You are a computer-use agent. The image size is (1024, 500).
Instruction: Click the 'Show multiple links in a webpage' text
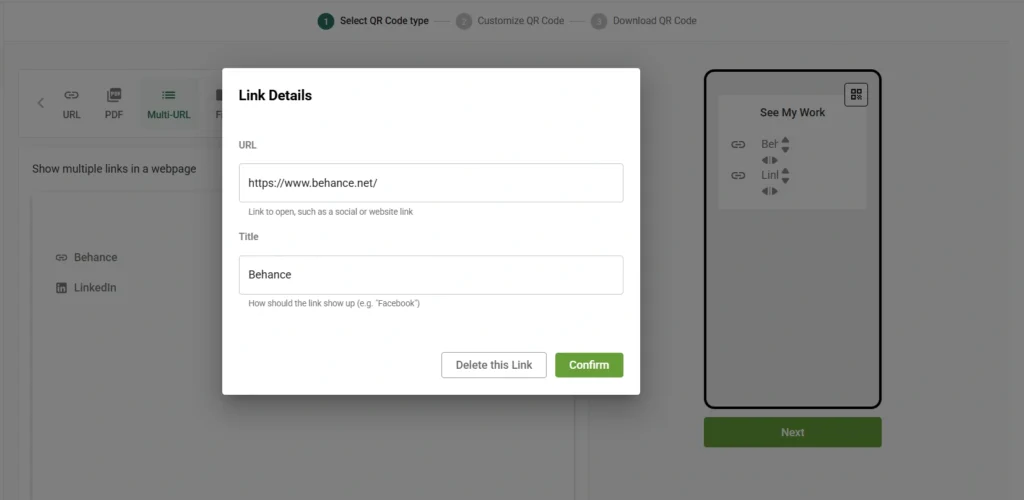pos(114,169)
